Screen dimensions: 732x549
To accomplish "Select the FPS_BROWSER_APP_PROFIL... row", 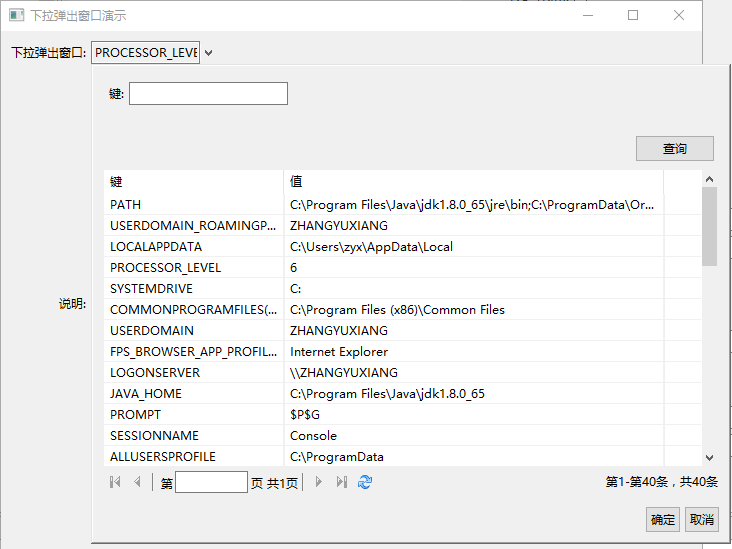I will coord(402,352).
